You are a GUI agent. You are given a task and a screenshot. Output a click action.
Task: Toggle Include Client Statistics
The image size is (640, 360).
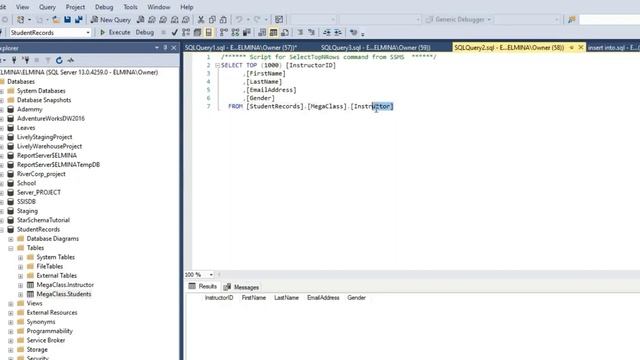(x=247, y=32)
